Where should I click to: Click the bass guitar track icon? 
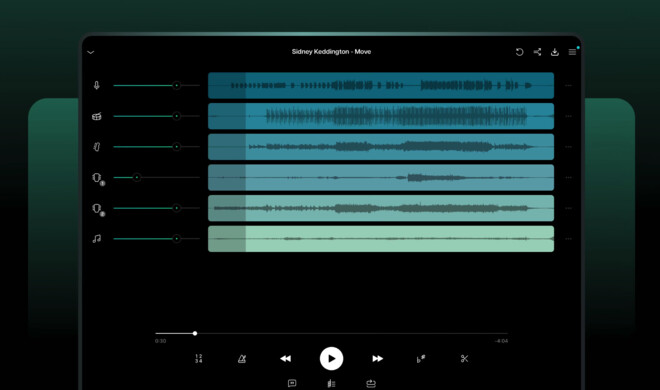(97, 147)
